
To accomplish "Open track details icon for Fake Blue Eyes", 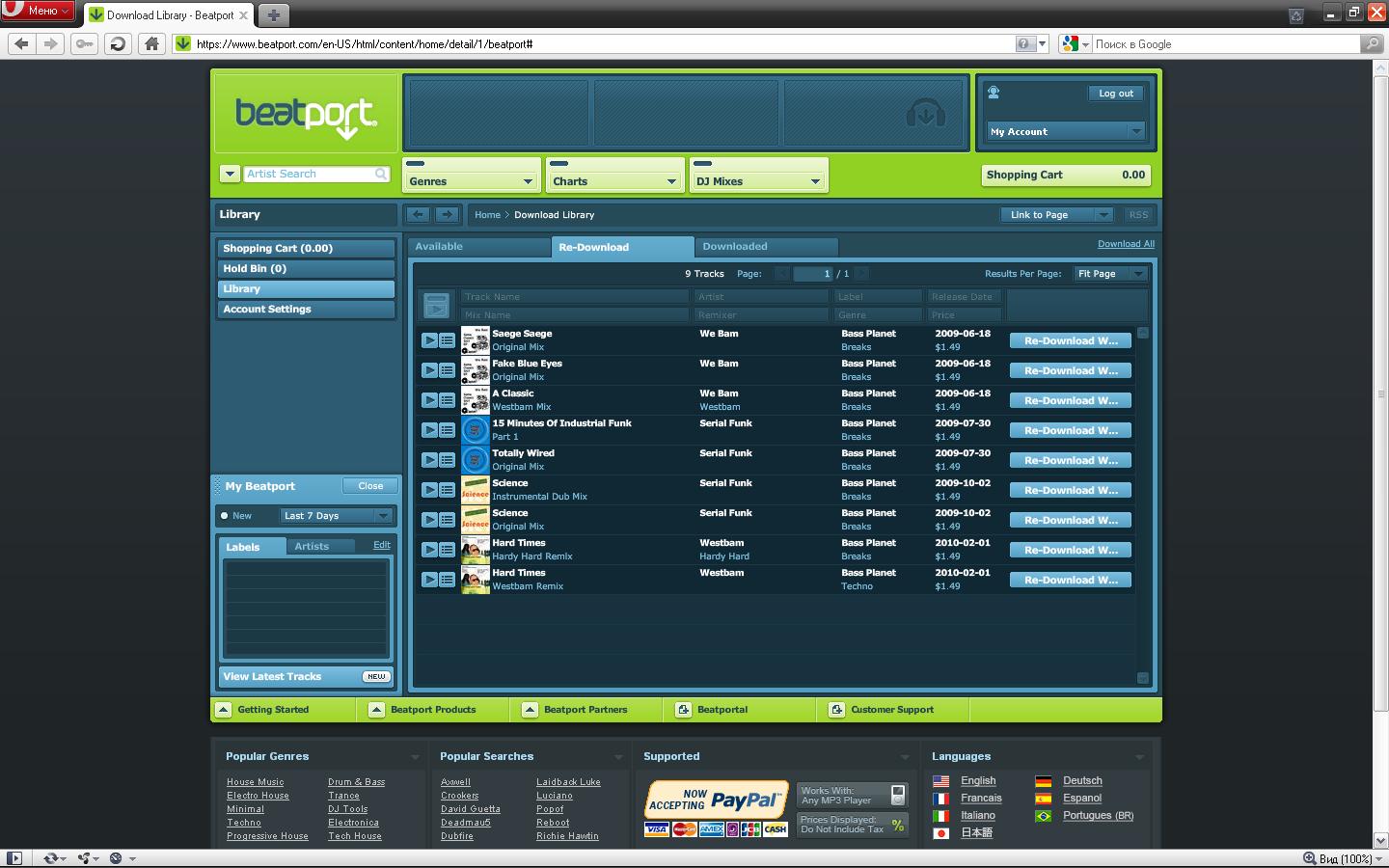I will pos(448,370).
